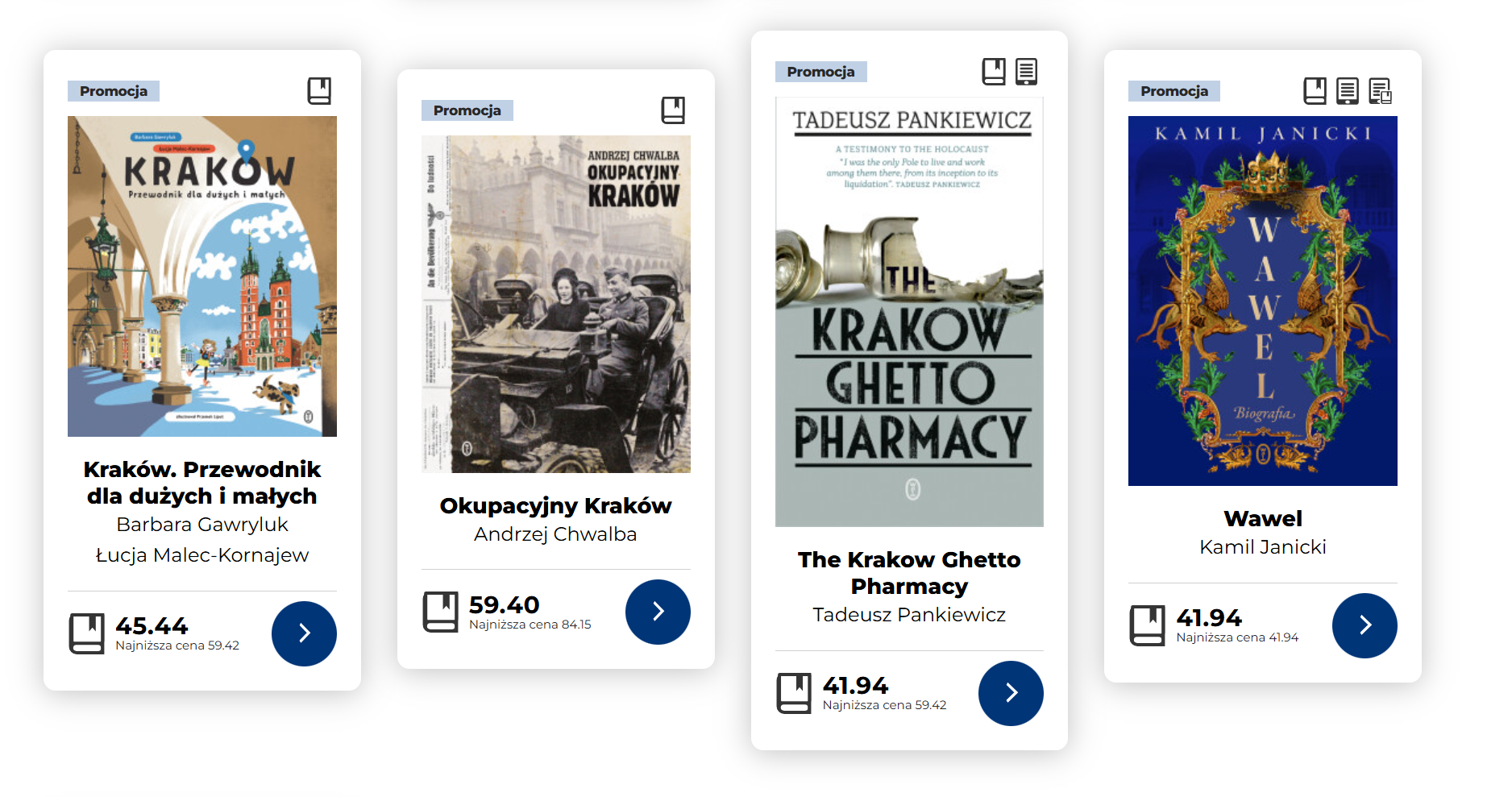This screenshot has width=1512, height=797.
Task: Click the book icon beside the 59.40 price
Action: tap(441, 612)
